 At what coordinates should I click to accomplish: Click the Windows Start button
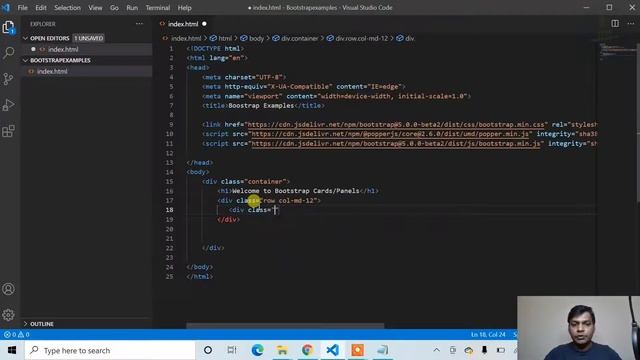[x=12, y=350]
